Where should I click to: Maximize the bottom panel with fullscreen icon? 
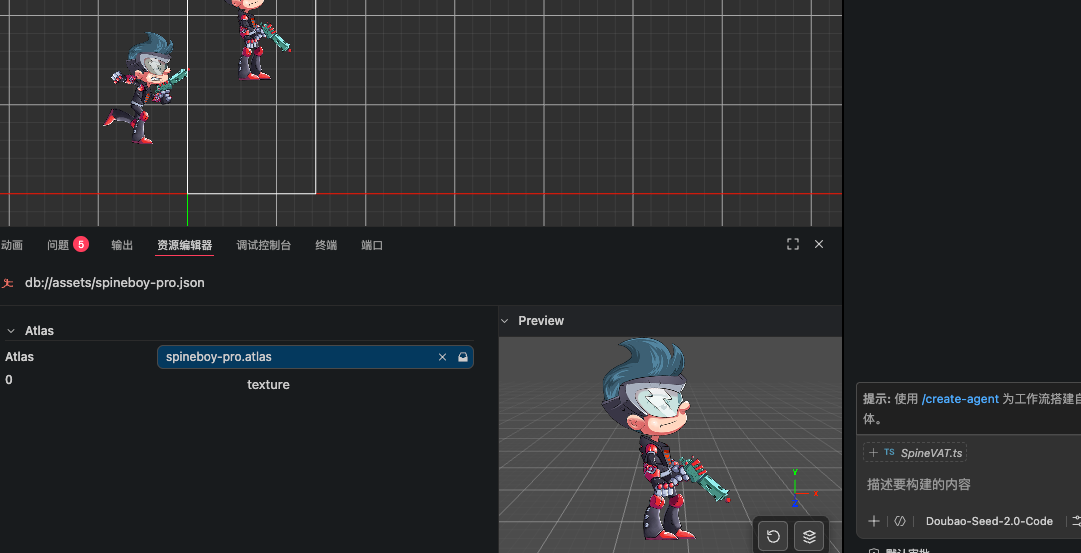[793, 244]
